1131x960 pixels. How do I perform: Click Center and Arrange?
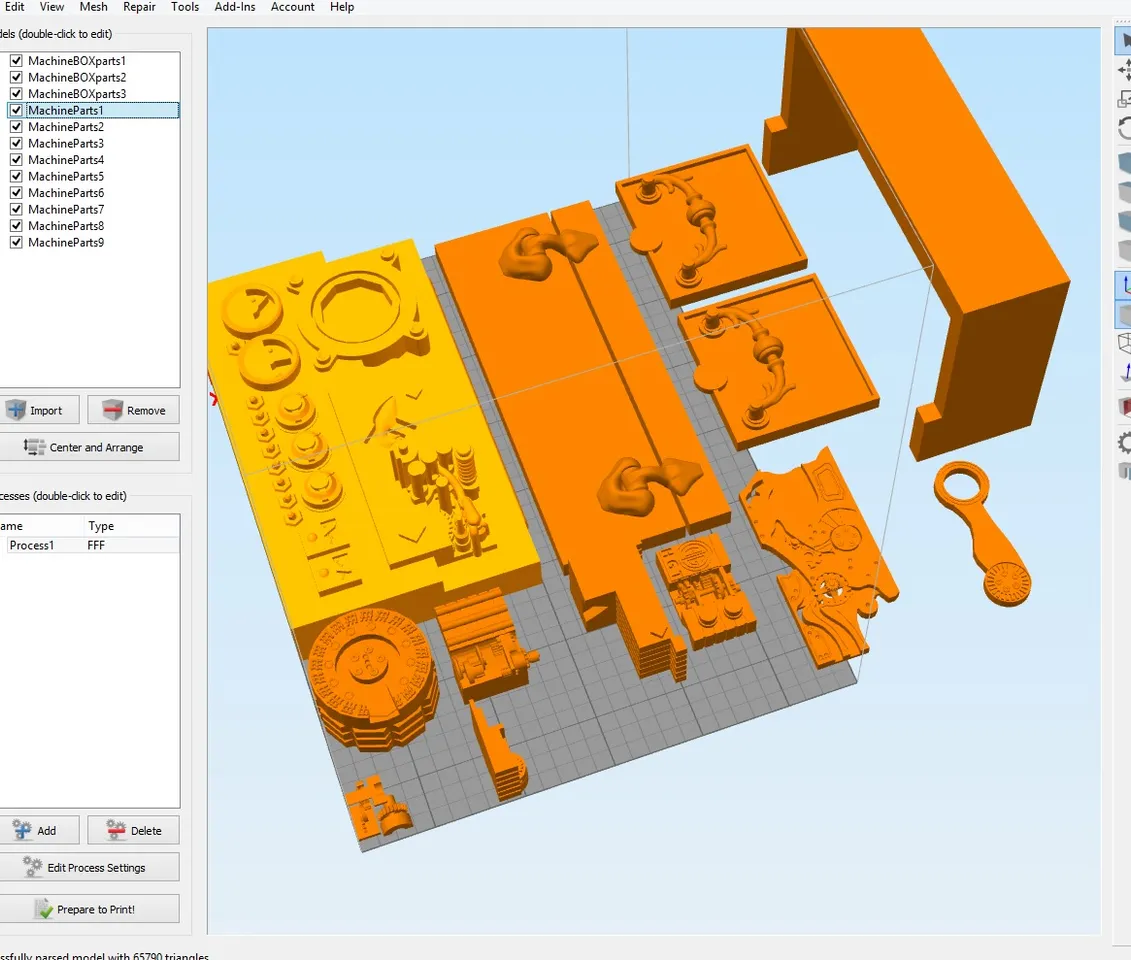coord(89,447)
